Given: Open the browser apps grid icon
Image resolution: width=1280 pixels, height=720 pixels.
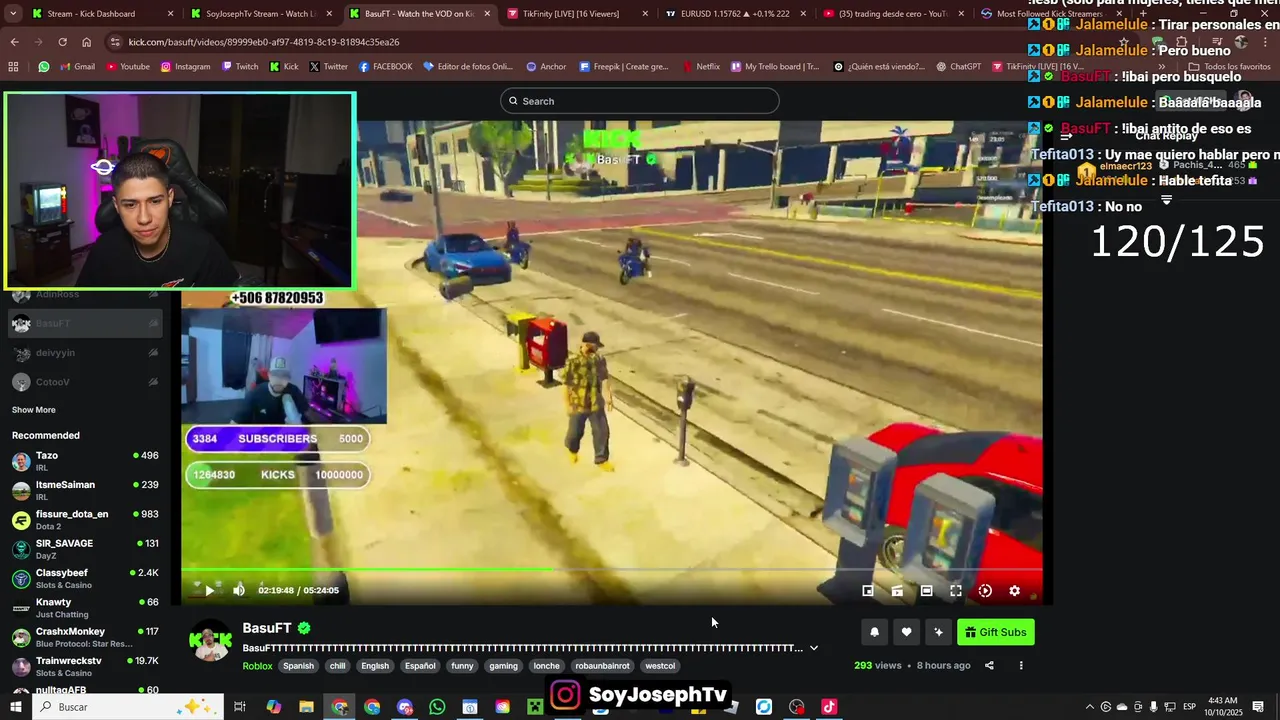Looking at the screenshot, I should 13,67.
